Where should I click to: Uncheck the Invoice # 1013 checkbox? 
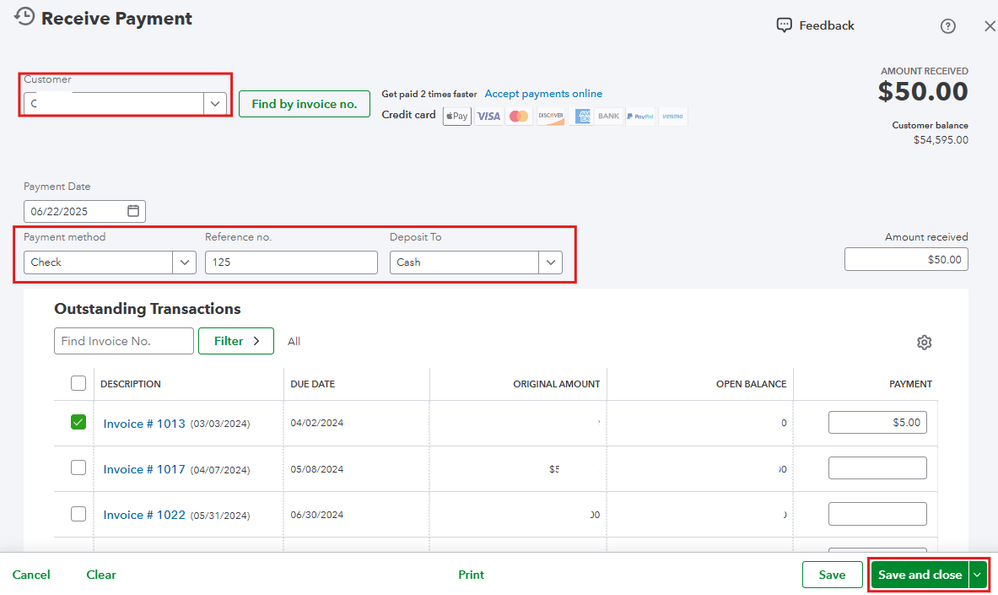coord(79,423)
